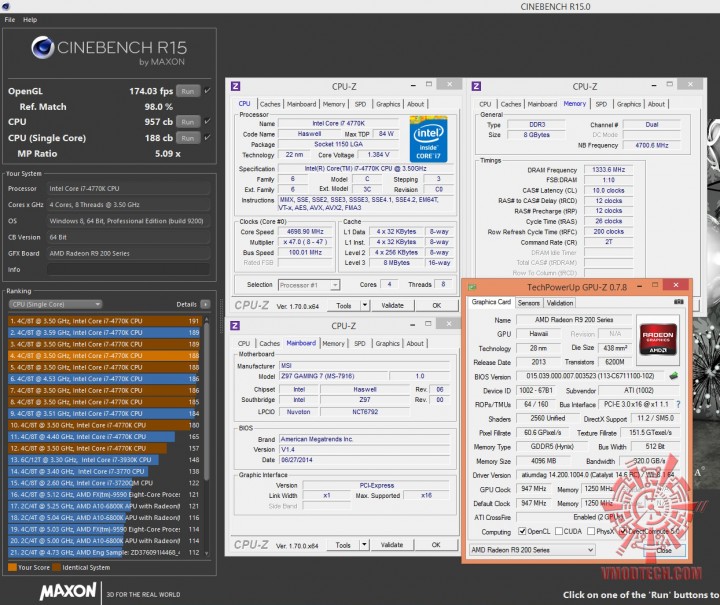Click the GPU-Z Driver Version field

597,475
